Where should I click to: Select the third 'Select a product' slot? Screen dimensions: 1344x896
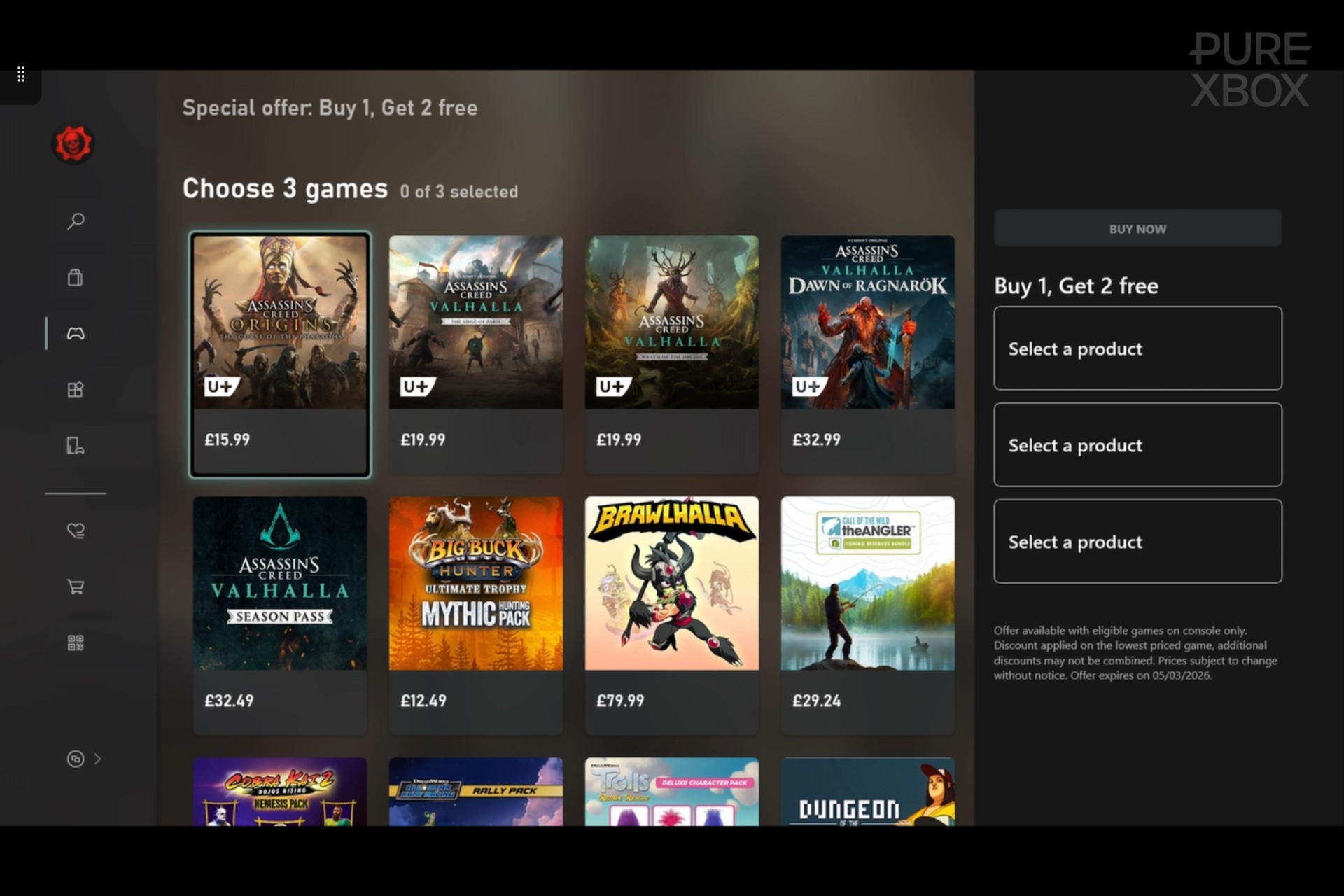click(1137, 541)
